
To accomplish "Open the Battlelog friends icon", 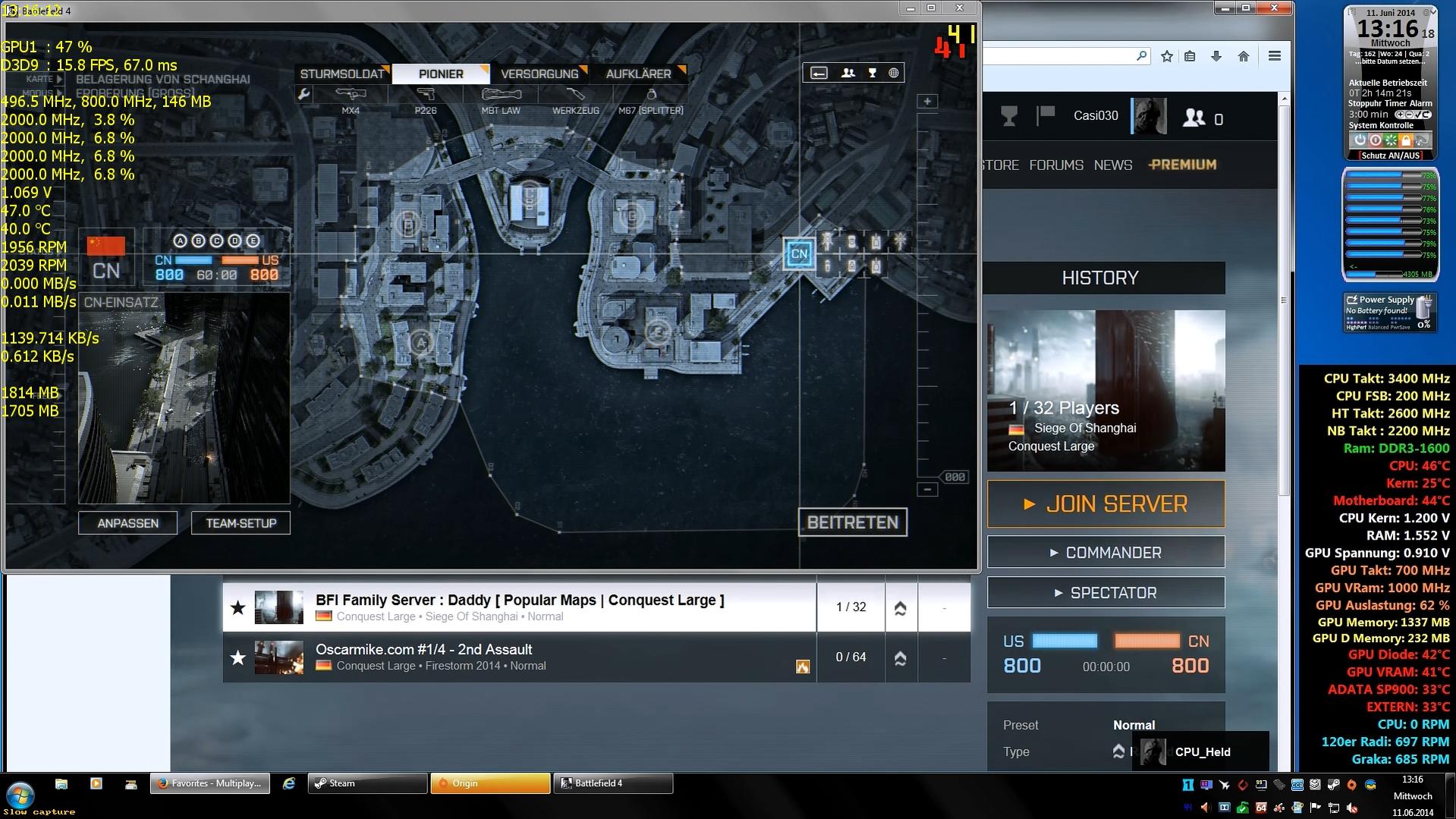I will pos(1194,117).
